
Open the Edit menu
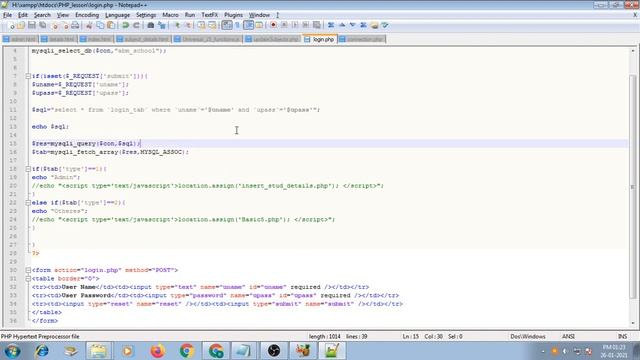[23, 15]
